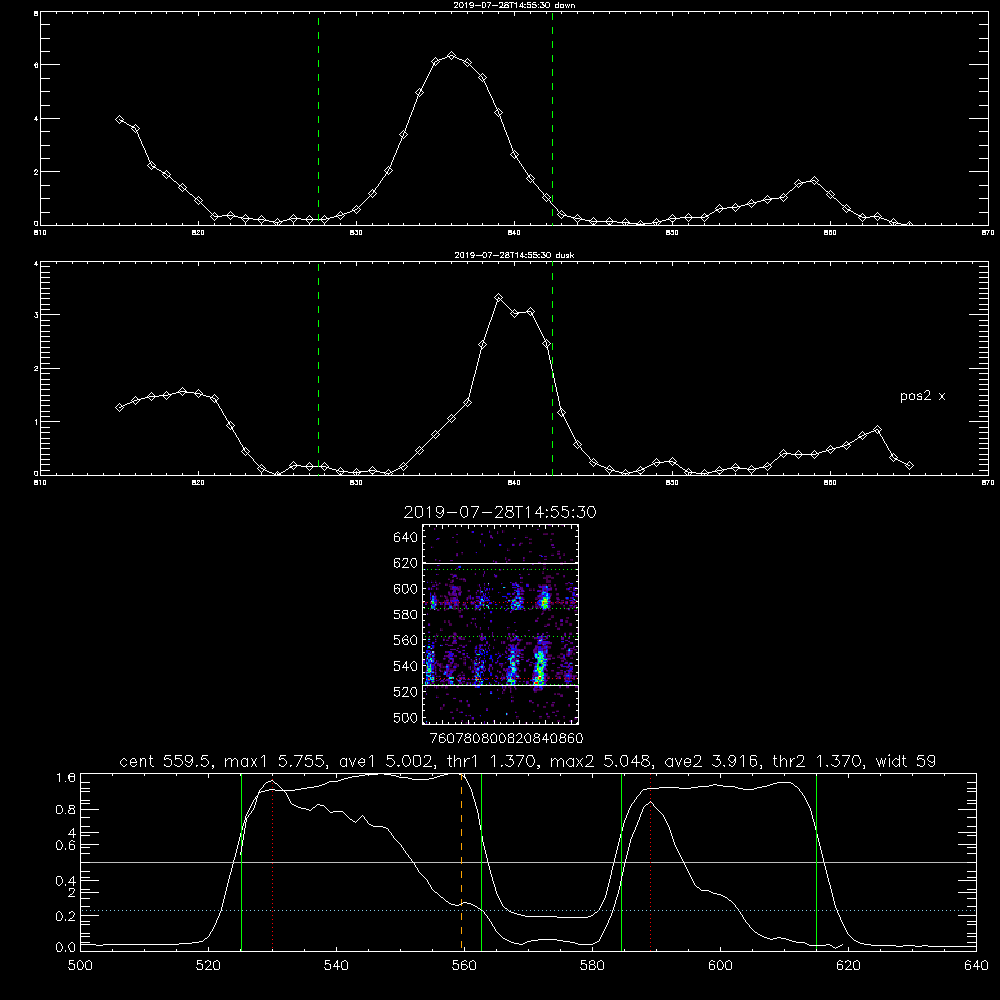Click the small dusk peak marker near 863

point(878,430)
